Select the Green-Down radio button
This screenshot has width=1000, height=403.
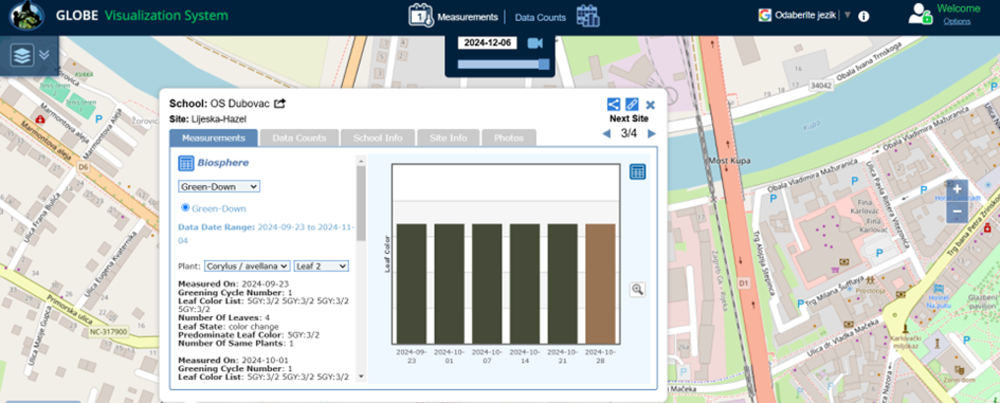pyautogui.click(x=185, y=208)
